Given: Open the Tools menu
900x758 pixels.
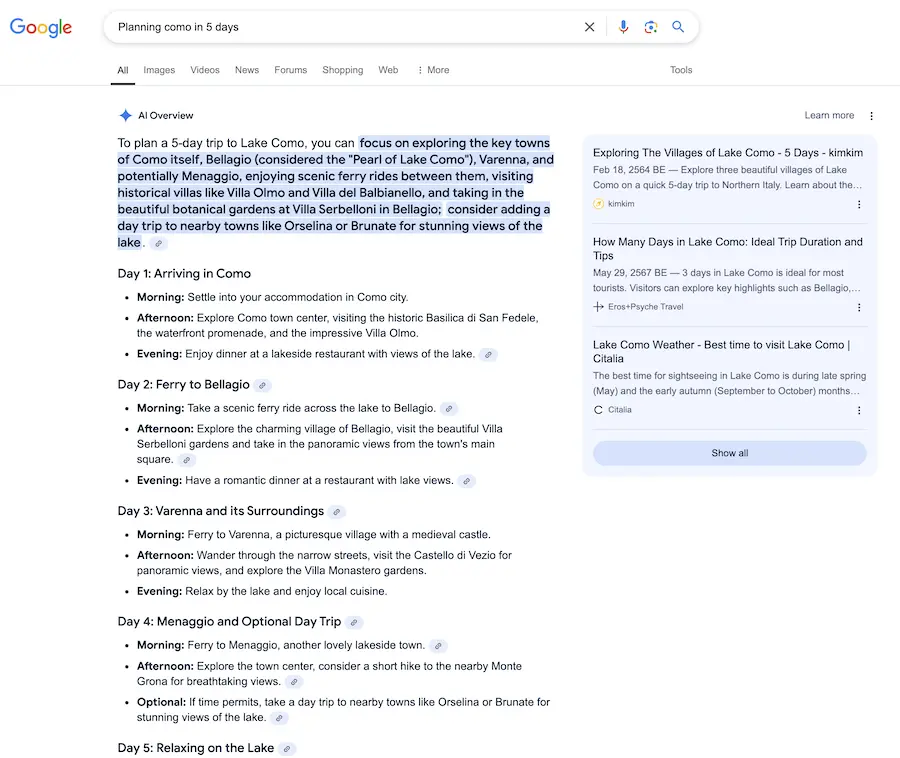Looking at the screenshot, I should click(681, 70).
